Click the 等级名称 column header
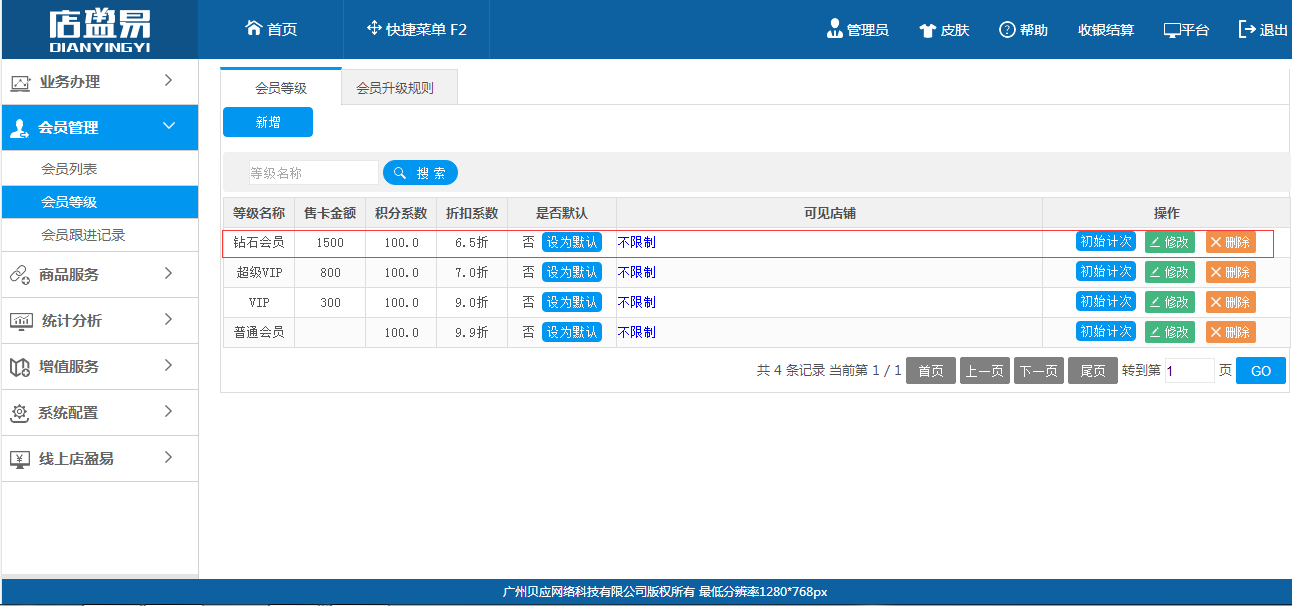1292x606 pixels. [x=259, y=213]
